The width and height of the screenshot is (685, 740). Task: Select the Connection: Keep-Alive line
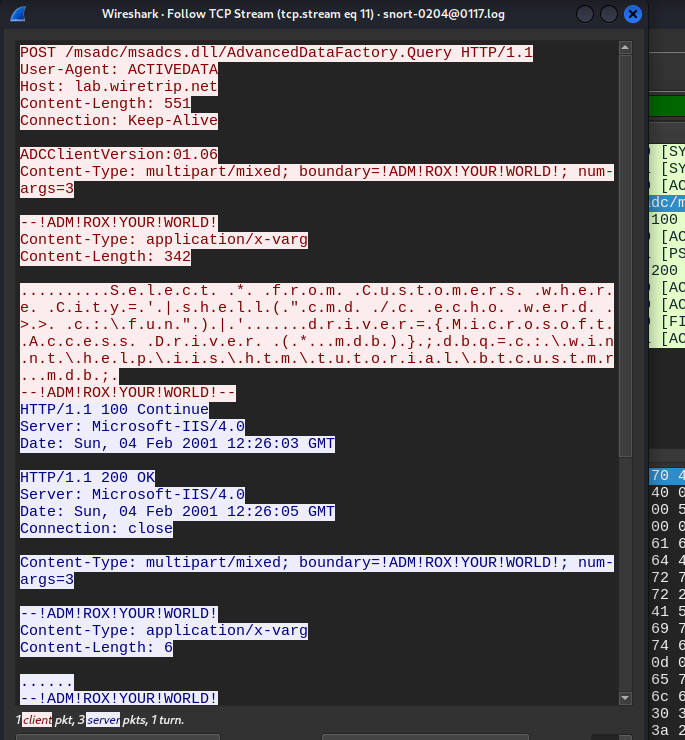pyautogui.click(x=118, y=120)
